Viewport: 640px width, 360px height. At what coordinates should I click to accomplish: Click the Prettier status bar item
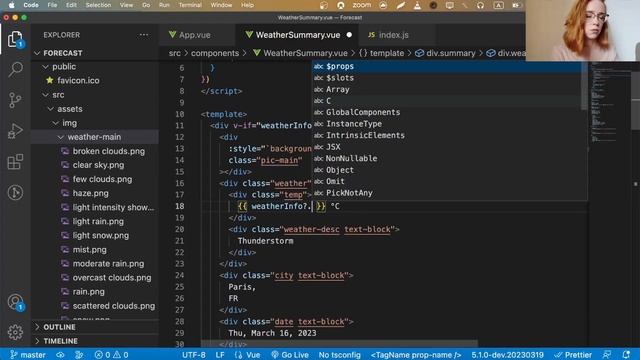573,355
